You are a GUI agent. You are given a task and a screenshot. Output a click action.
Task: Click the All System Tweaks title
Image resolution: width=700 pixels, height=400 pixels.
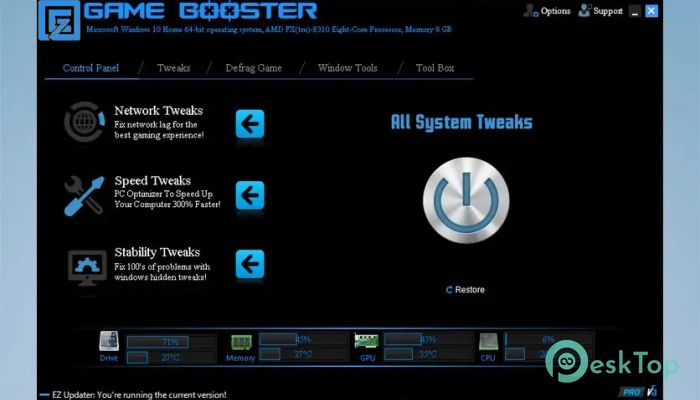click(462, 122)
